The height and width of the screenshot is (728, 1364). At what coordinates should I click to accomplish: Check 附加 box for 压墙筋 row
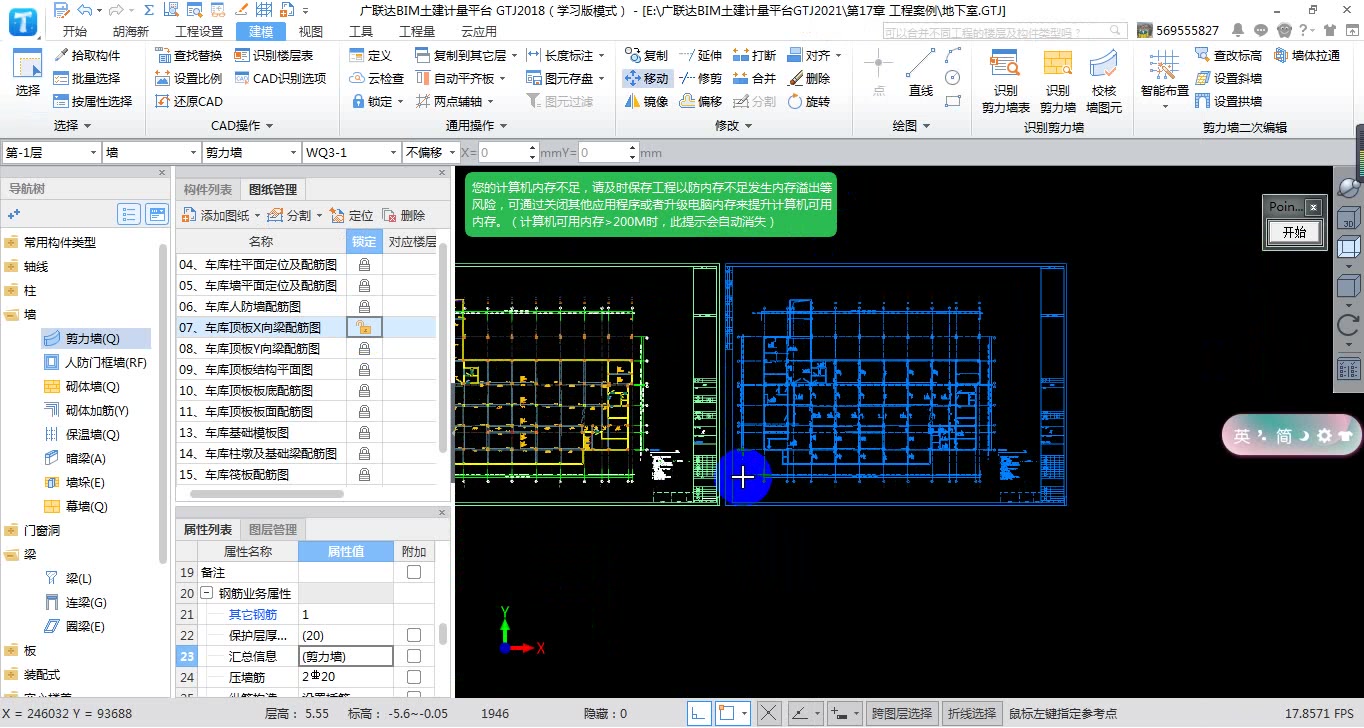click(x=414, y=677)
